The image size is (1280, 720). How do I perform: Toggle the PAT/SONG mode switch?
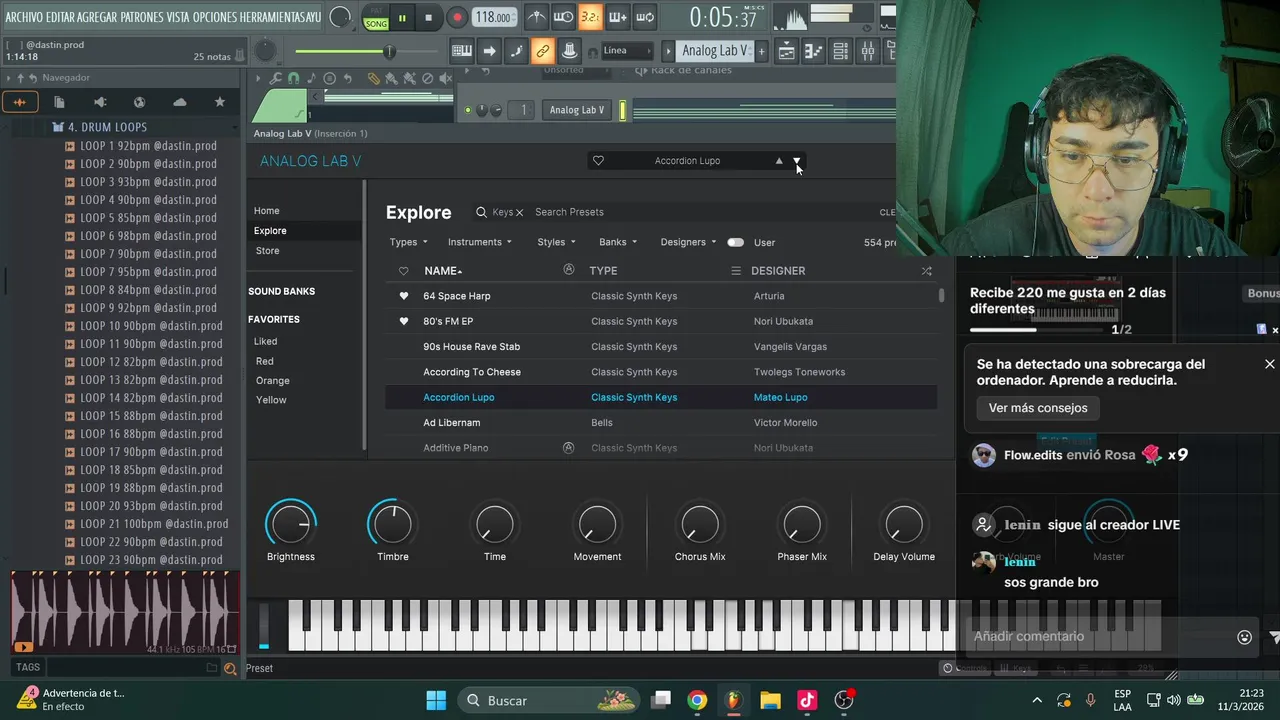376,18
